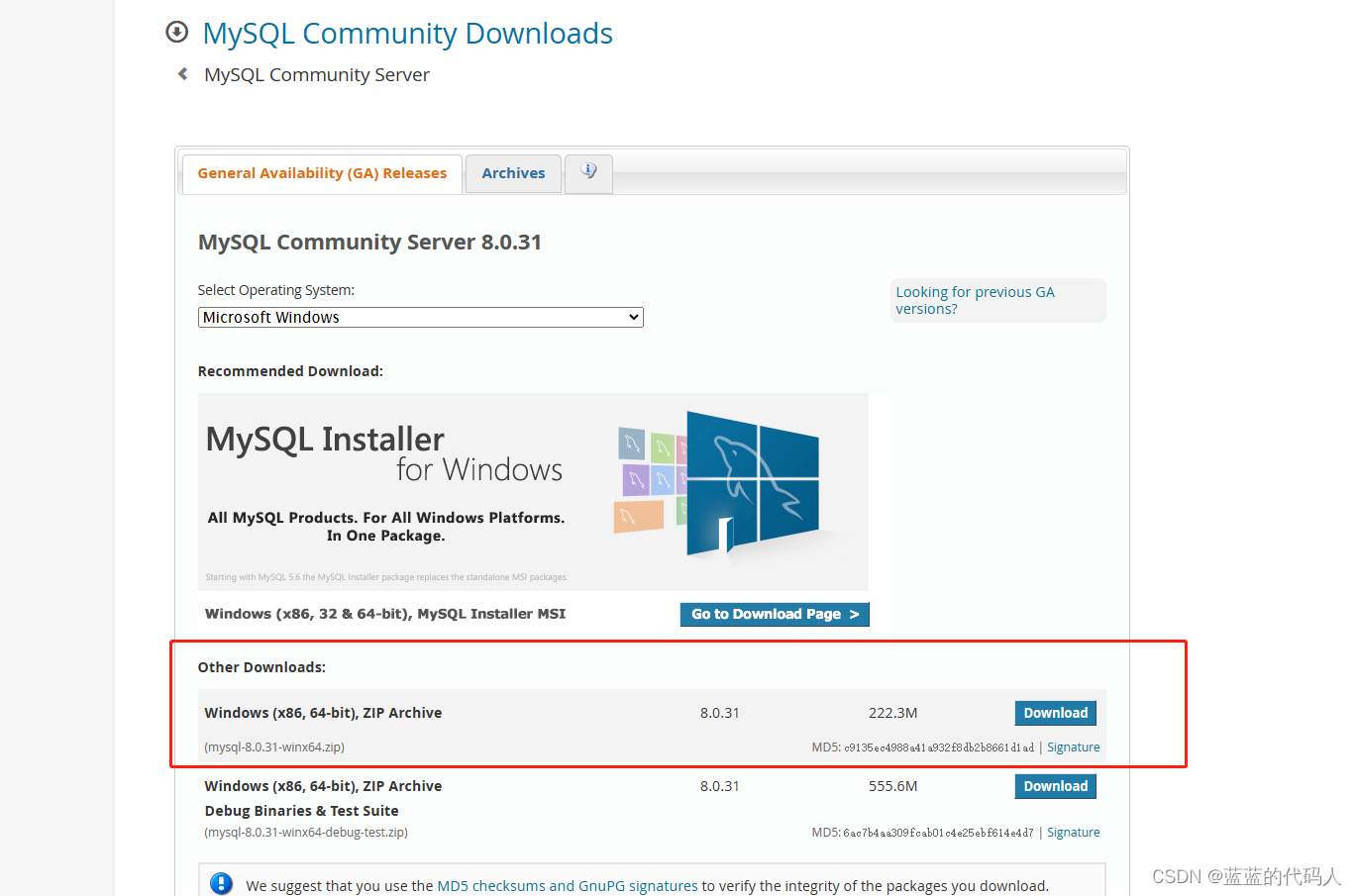Click the 222.3M file size value
The height and width of the screenshot is (896, 1357).
point(893,713)
